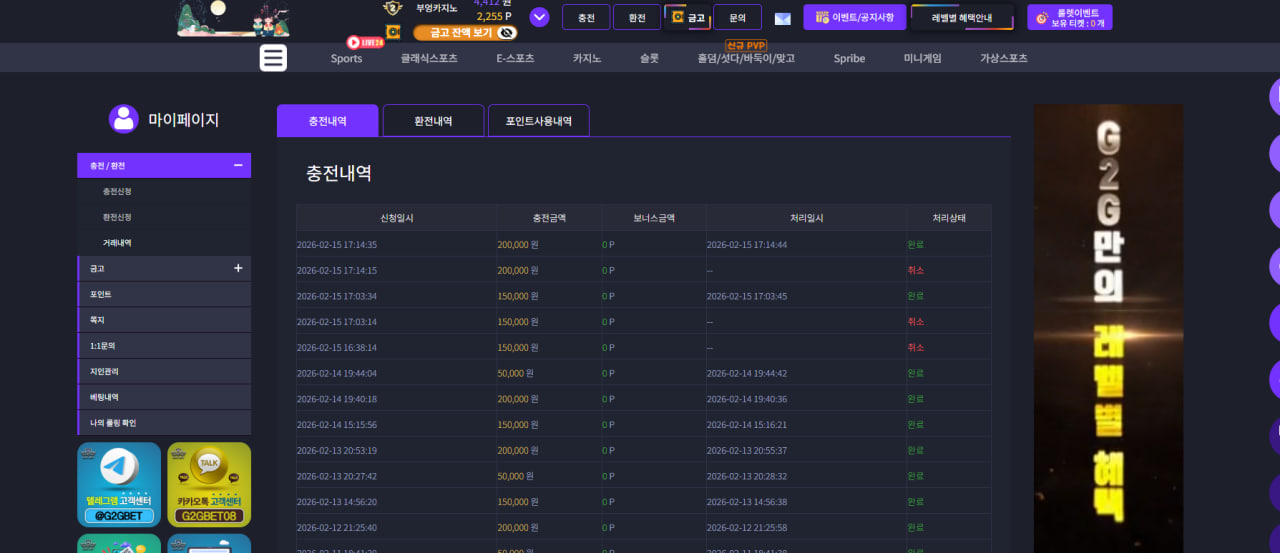Image resolution: width=1280 pixels, height=553 pixels.
Task: Open the hamburger menu icon
Action: 273,58
